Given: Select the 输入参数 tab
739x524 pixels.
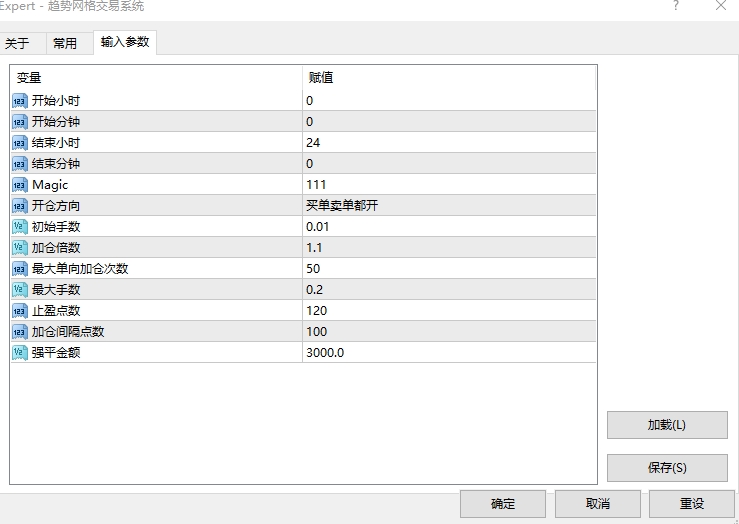Looking at the screenshot, I should [x=125, y=42].
